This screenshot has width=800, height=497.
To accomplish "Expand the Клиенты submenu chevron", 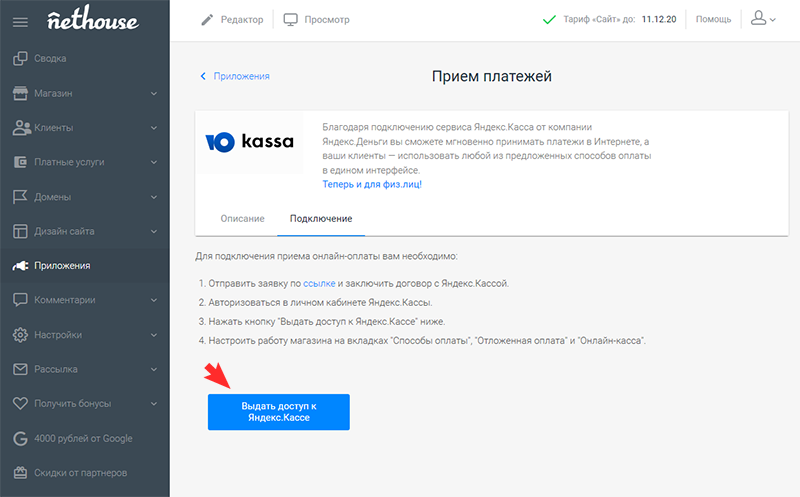I will [x=154, y=128].
